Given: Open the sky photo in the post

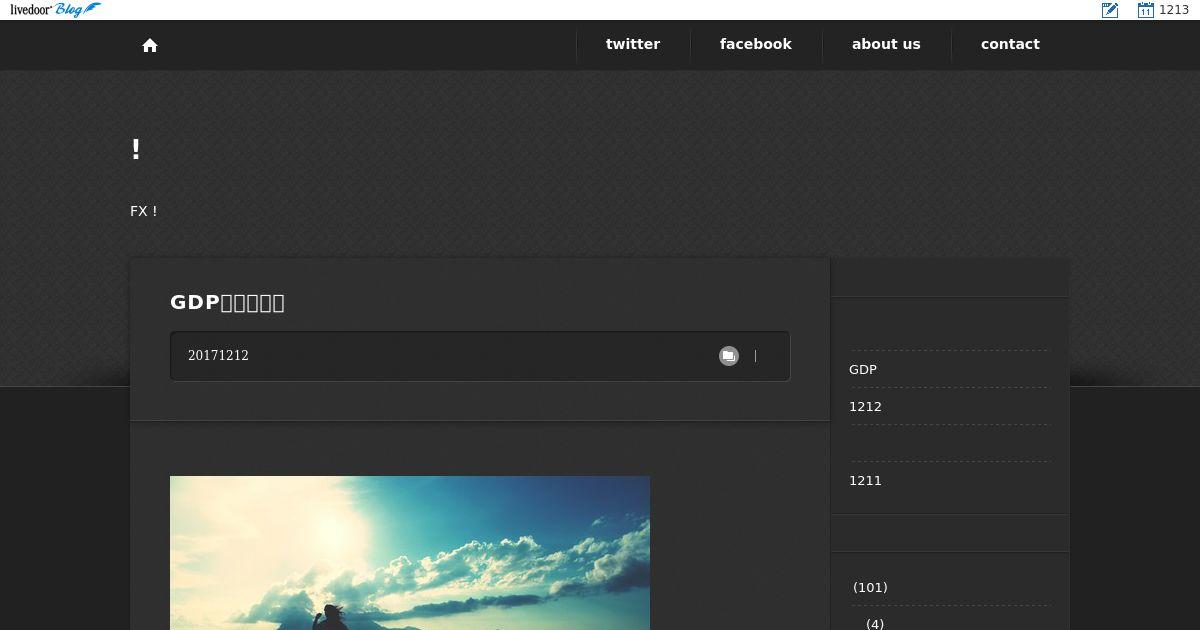Looking at the screenshot, I should (410, 553).
